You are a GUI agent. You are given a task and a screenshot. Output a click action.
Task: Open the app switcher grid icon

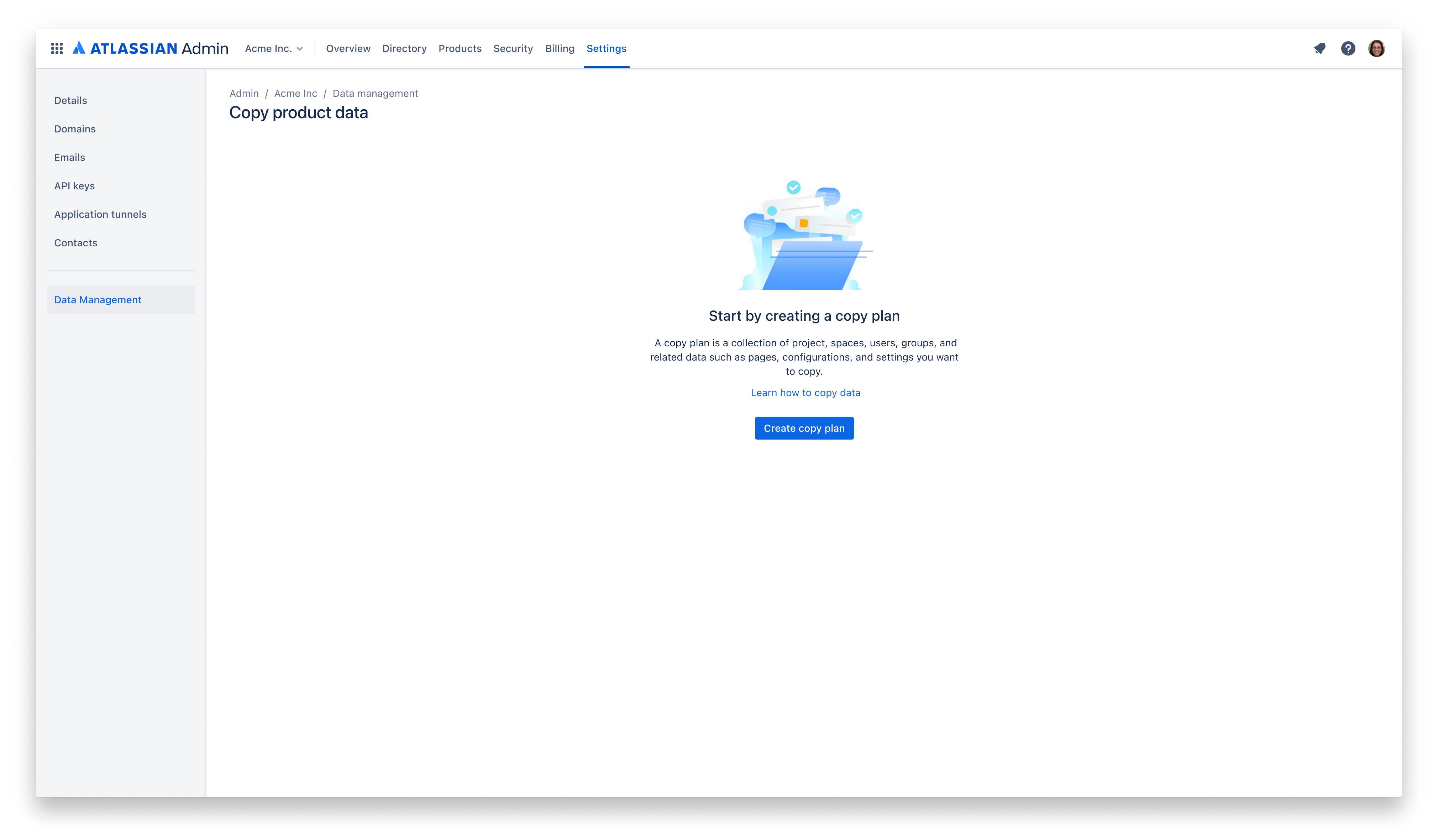click(57, 48)
